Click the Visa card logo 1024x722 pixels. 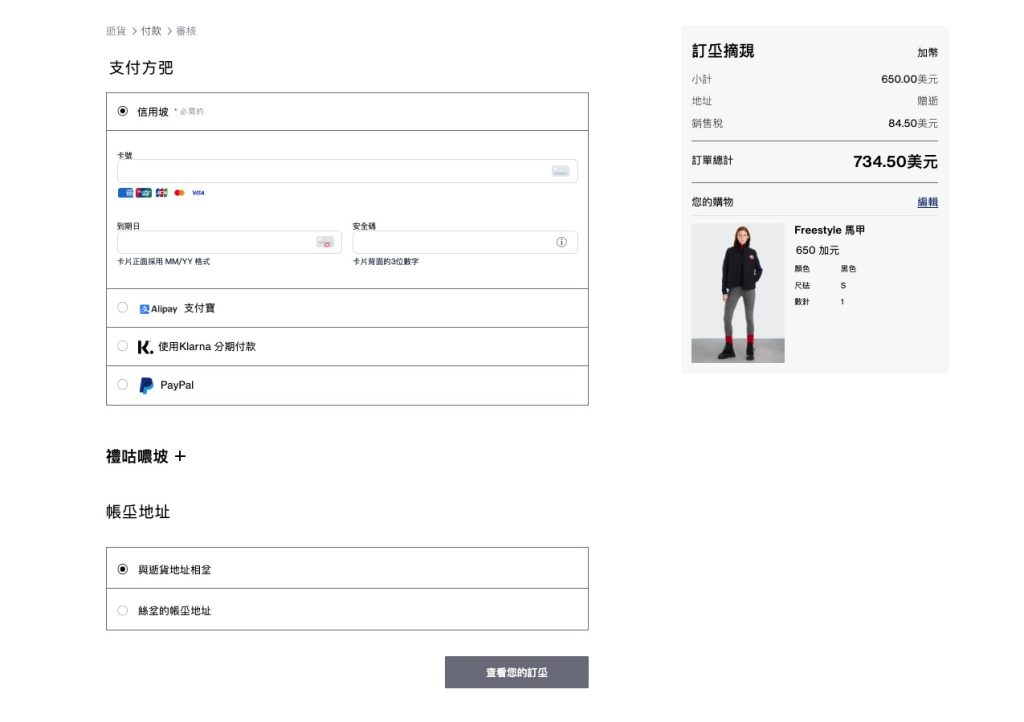pyautogui.click(x=198, y=193)
